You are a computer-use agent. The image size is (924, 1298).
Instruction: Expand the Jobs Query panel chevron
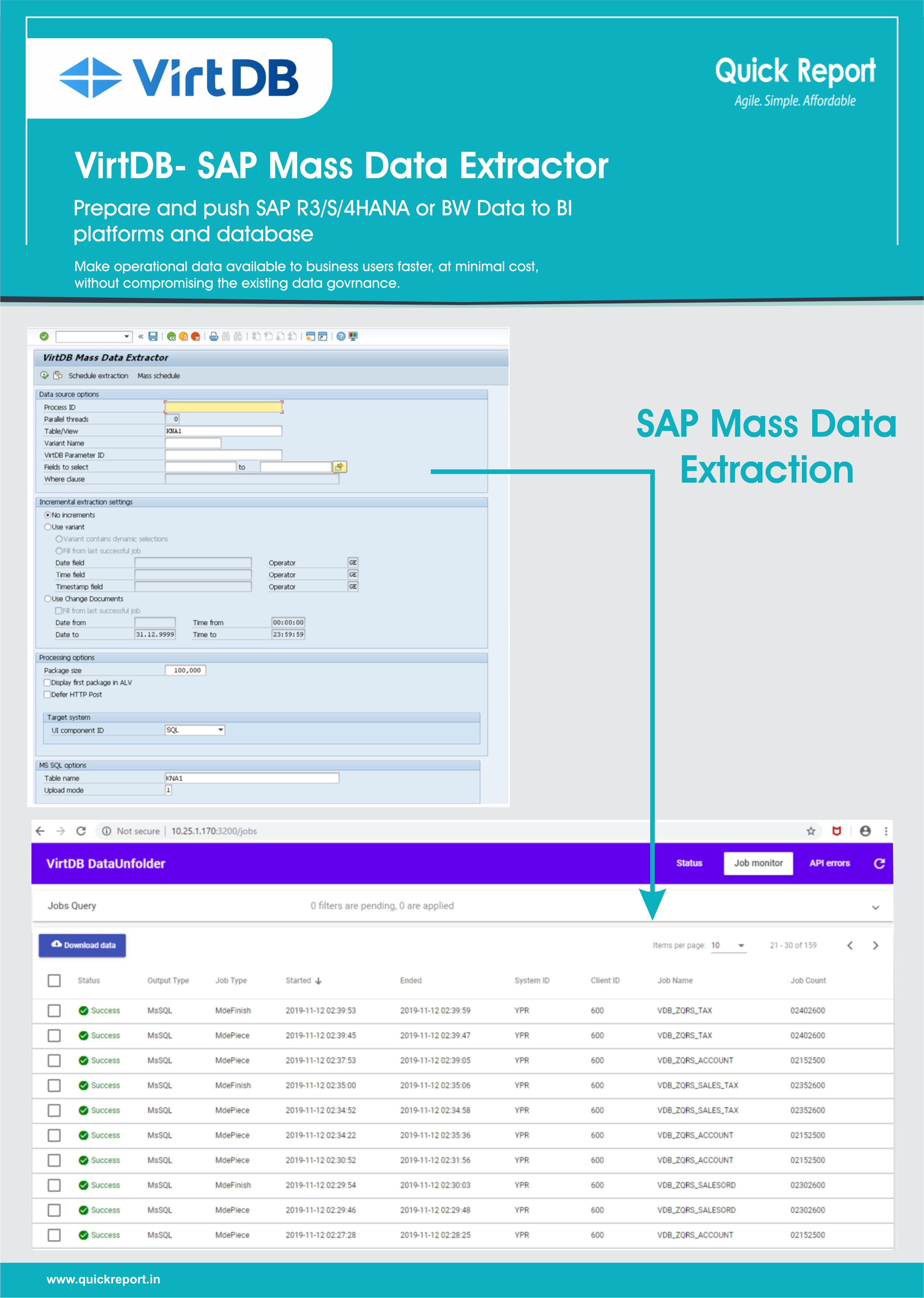[x=875, y=908]
